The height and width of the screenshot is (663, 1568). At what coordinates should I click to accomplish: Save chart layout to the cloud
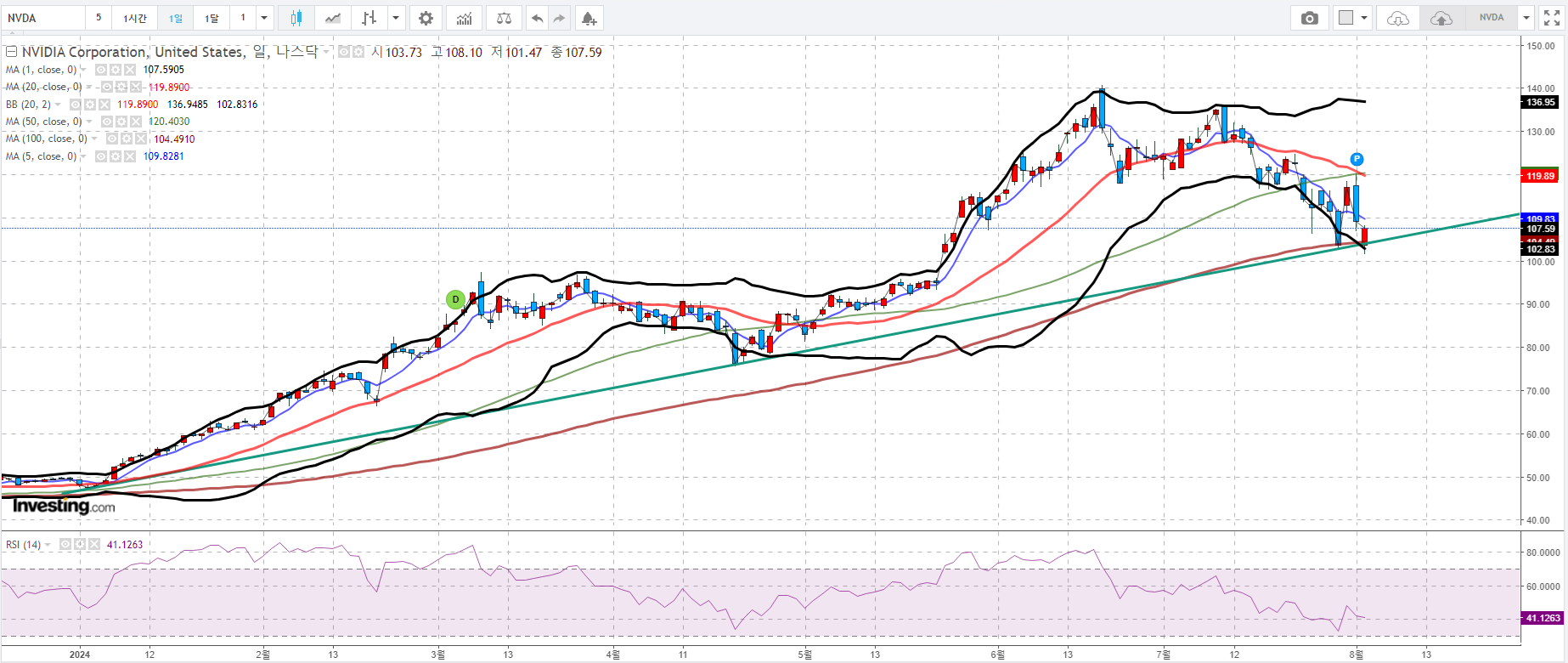1441,18
